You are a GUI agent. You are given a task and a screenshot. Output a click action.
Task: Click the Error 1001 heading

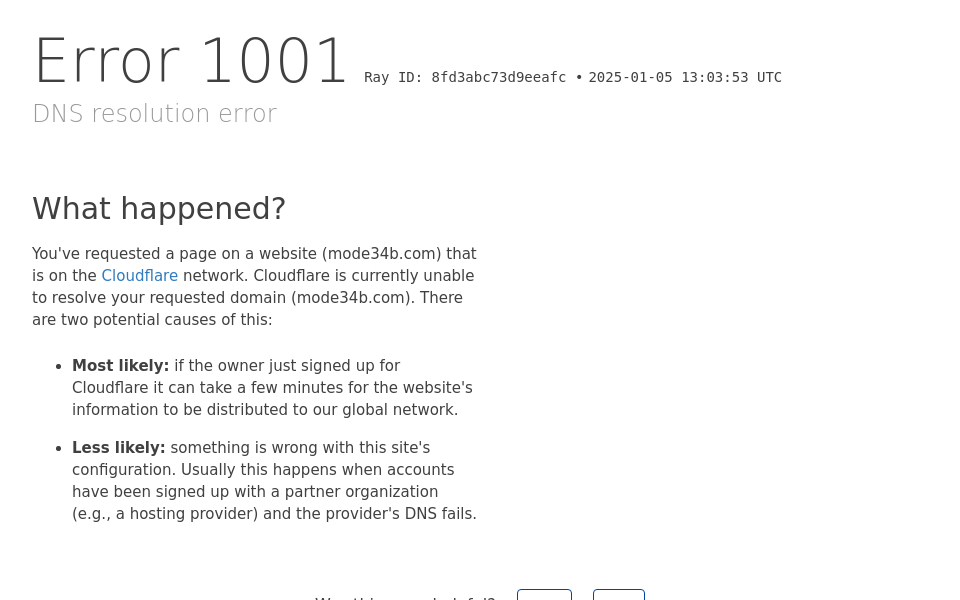coord(191,62)
